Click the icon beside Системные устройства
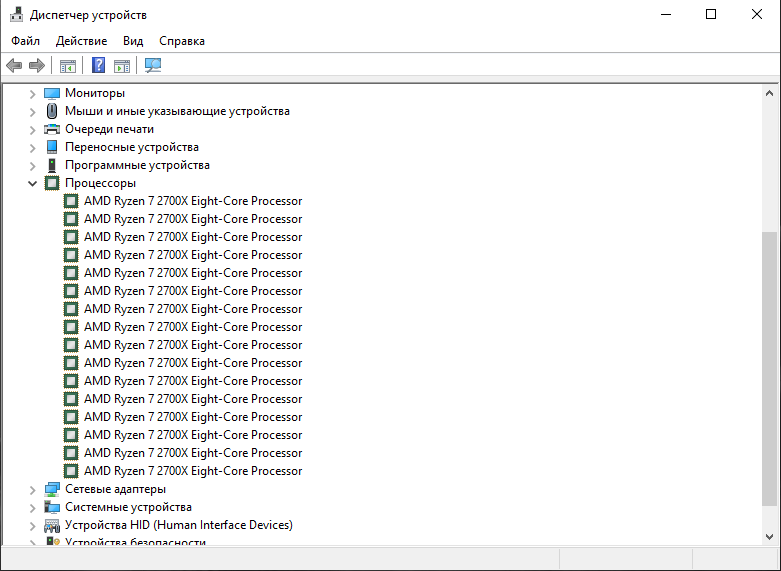This screenshot has height=571, width=781. pyautogui.click(x=52, y=507)
